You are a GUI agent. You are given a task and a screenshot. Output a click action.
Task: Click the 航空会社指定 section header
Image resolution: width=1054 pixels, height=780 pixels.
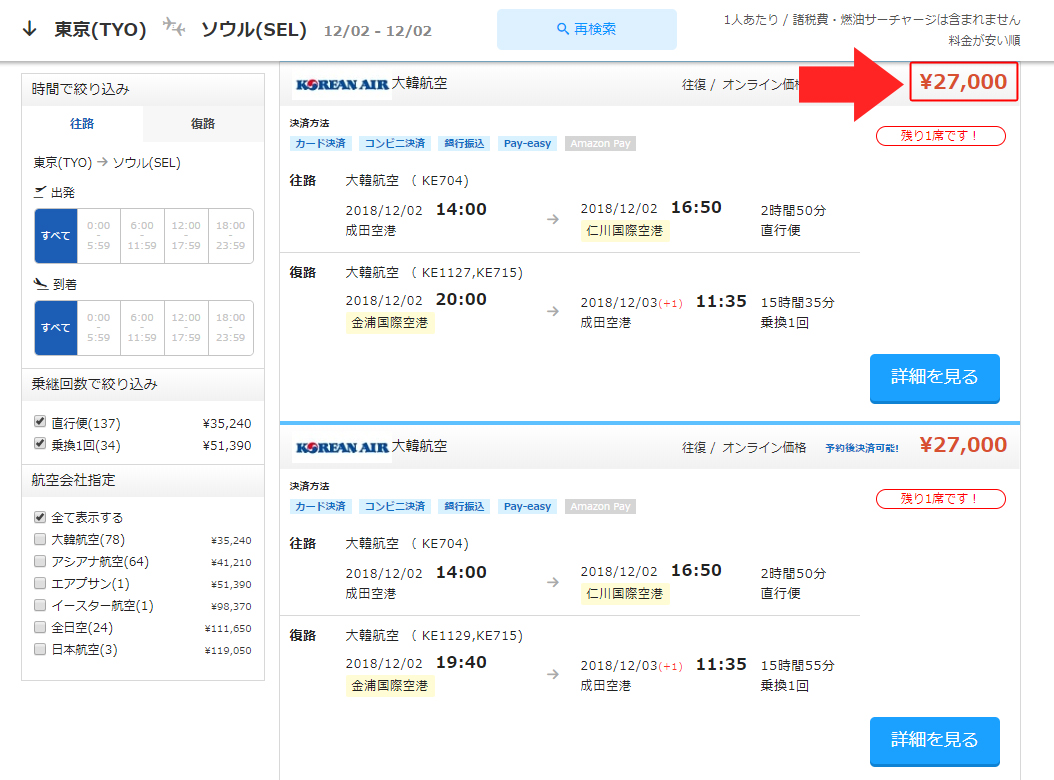click(x=143, y=480)
